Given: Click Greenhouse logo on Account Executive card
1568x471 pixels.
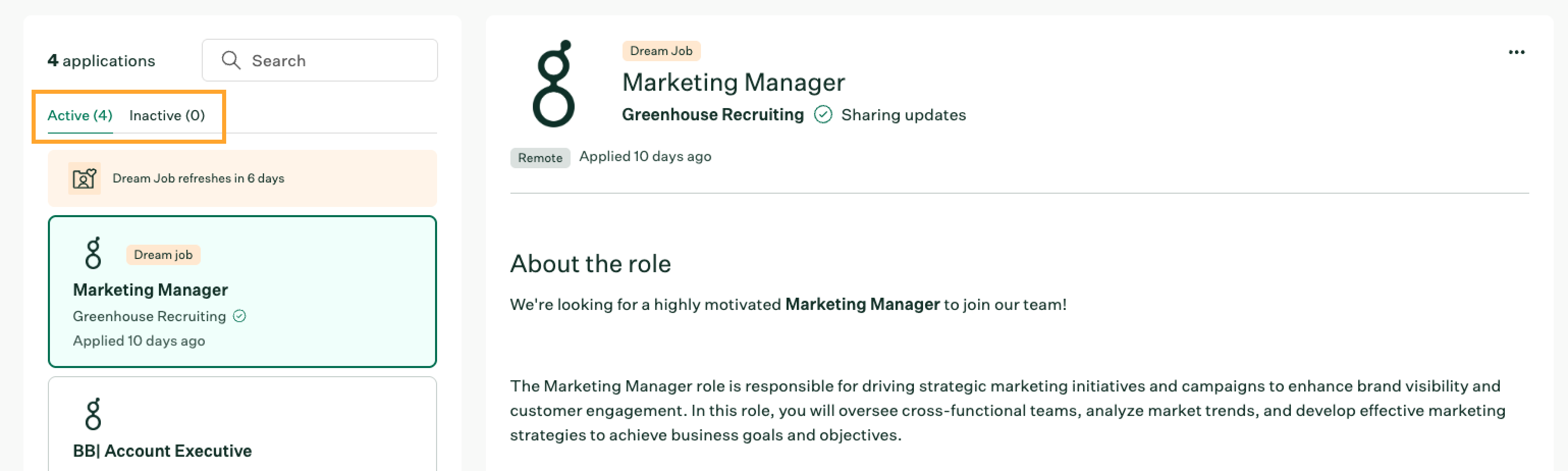Looking at the screenshot, I should pyautogui.click(x=93, y=414).
